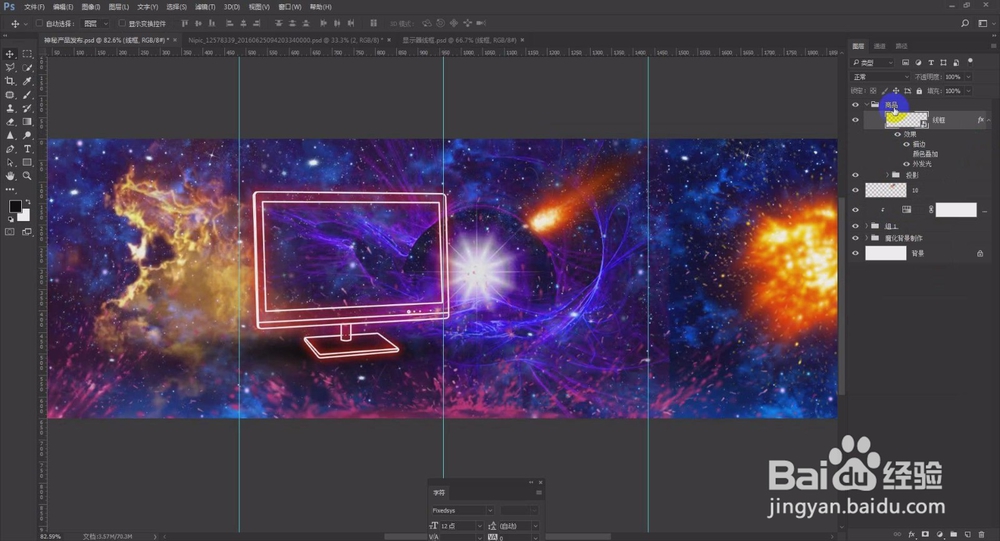Image resolution: width=1000 pixels, height=541 pixels.
Task: Expand the 组 1 group arrow
Action: click(867, 226)
